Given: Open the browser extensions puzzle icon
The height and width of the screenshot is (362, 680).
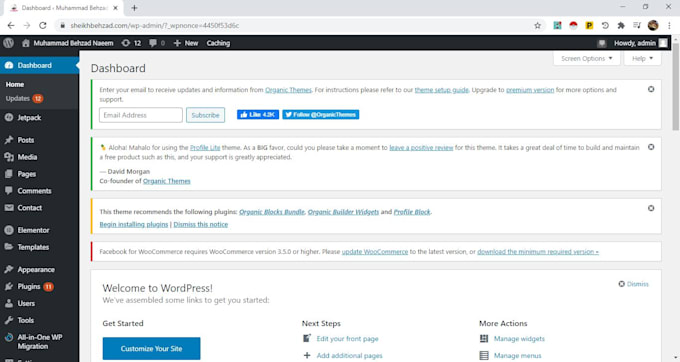Looking at the screenshot, I should point(621,26).
